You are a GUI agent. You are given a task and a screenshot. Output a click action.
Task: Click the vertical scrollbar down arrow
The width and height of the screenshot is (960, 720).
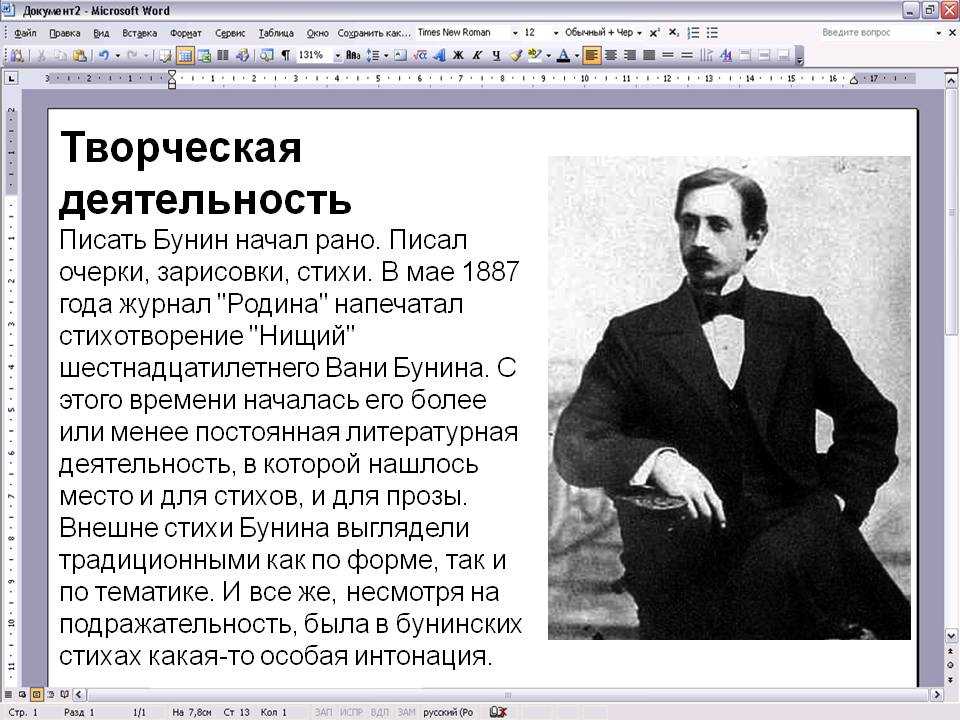pos(951,636)
